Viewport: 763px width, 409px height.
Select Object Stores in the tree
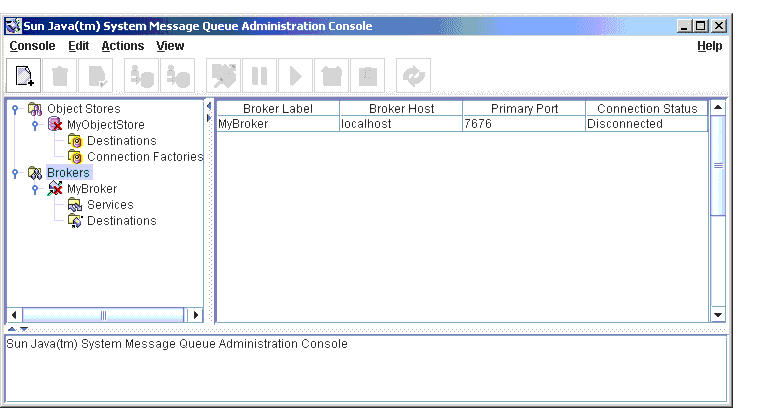pyautogui.click(x=84, y=109)
